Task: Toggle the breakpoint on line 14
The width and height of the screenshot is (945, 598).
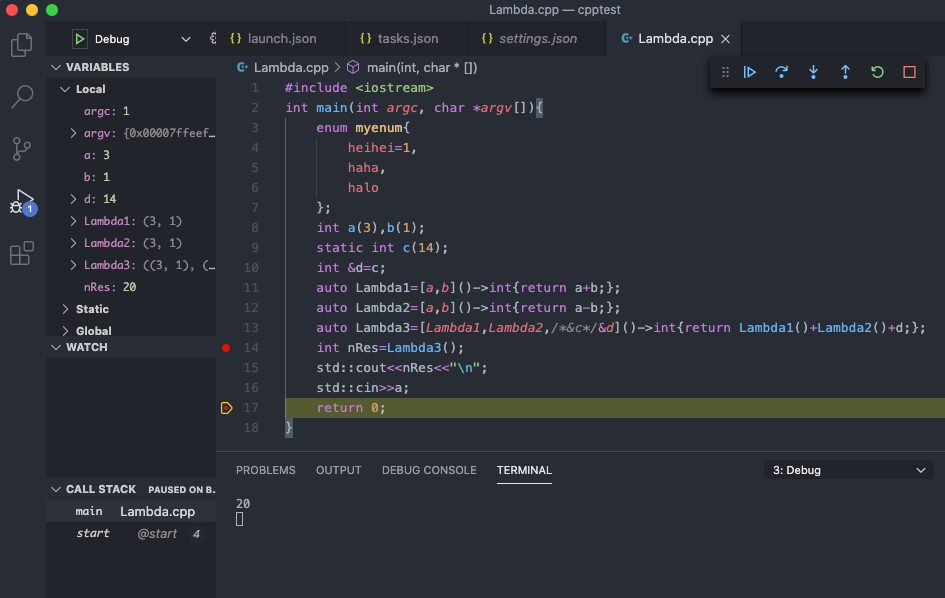Action: pyautogui.click(x=228, y=347)
